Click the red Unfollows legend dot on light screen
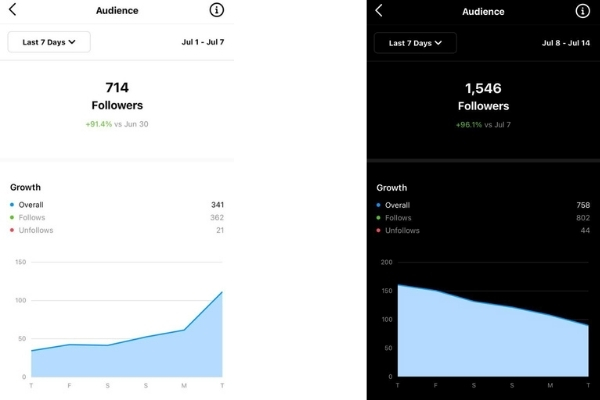 coord(12,230)
